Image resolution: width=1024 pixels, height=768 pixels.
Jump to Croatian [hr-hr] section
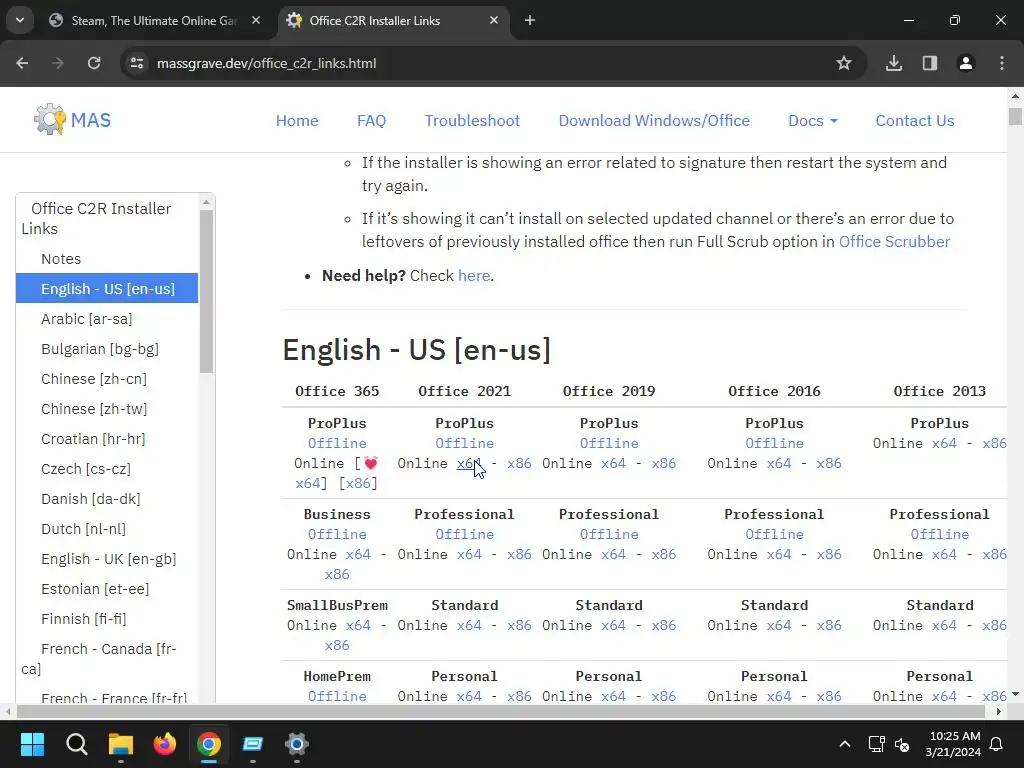[93, 439]
